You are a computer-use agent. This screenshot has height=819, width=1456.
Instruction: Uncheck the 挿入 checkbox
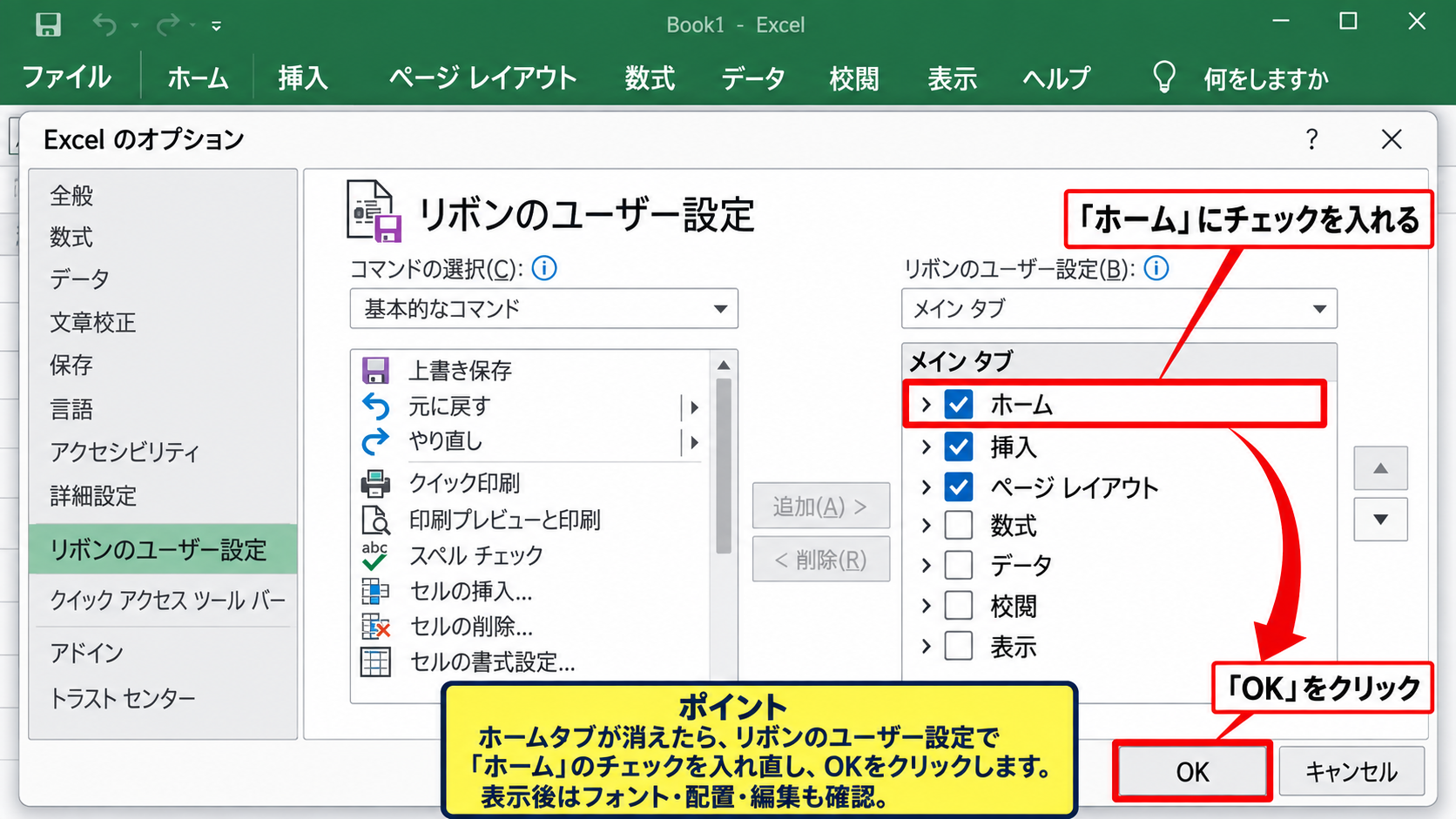tap(959, 446)
